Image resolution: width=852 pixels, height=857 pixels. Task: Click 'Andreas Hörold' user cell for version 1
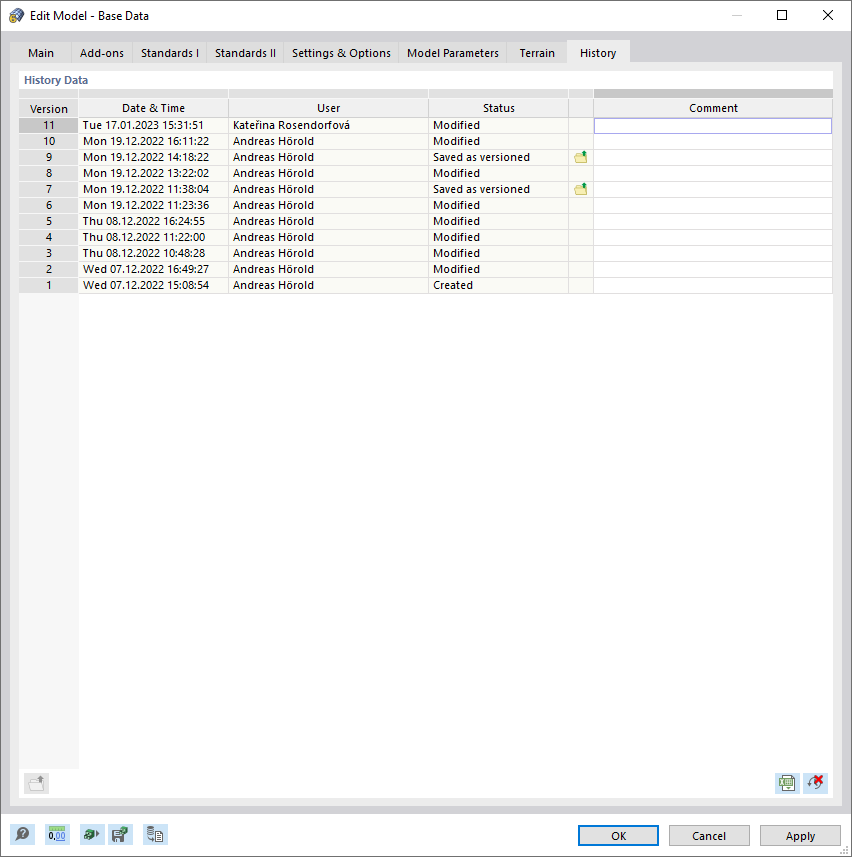tap(328, 285)
